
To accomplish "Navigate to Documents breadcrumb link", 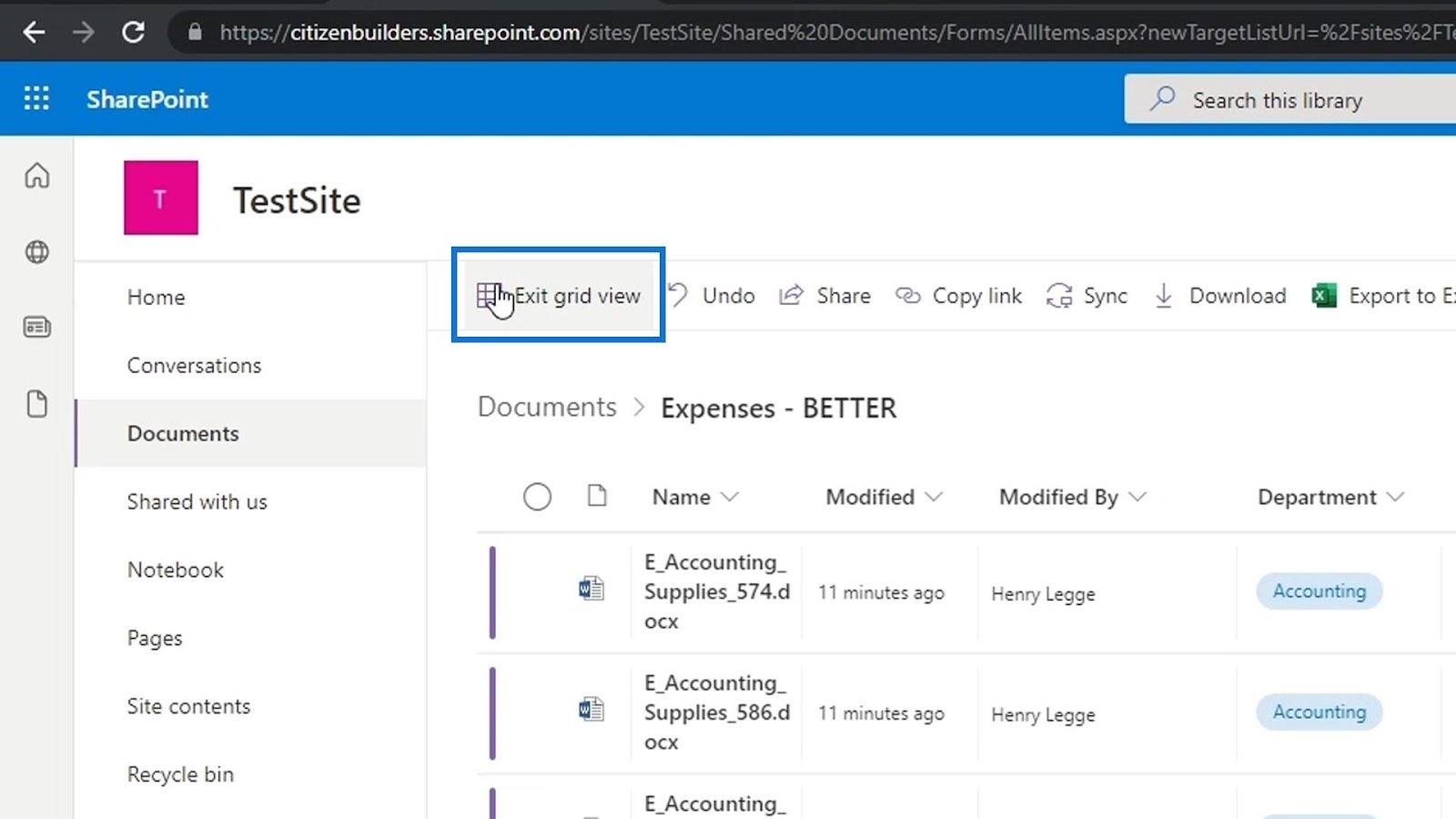I will point(547,407).
